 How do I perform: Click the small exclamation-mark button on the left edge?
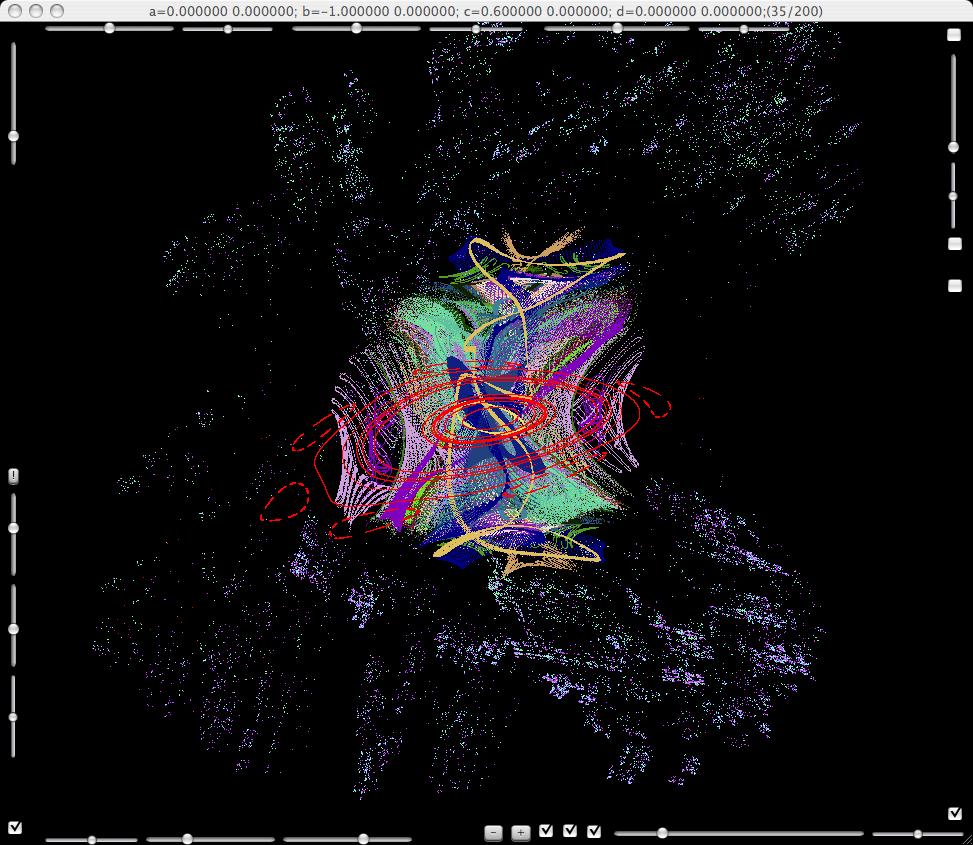coord(14,476)
